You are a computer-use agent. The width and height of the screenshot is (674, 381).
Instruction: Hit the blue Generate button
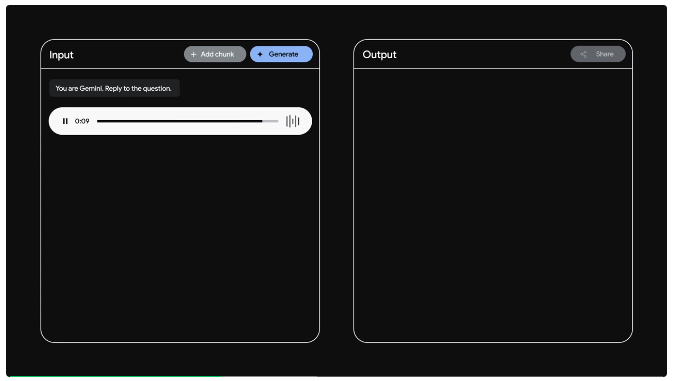point(281,54)
